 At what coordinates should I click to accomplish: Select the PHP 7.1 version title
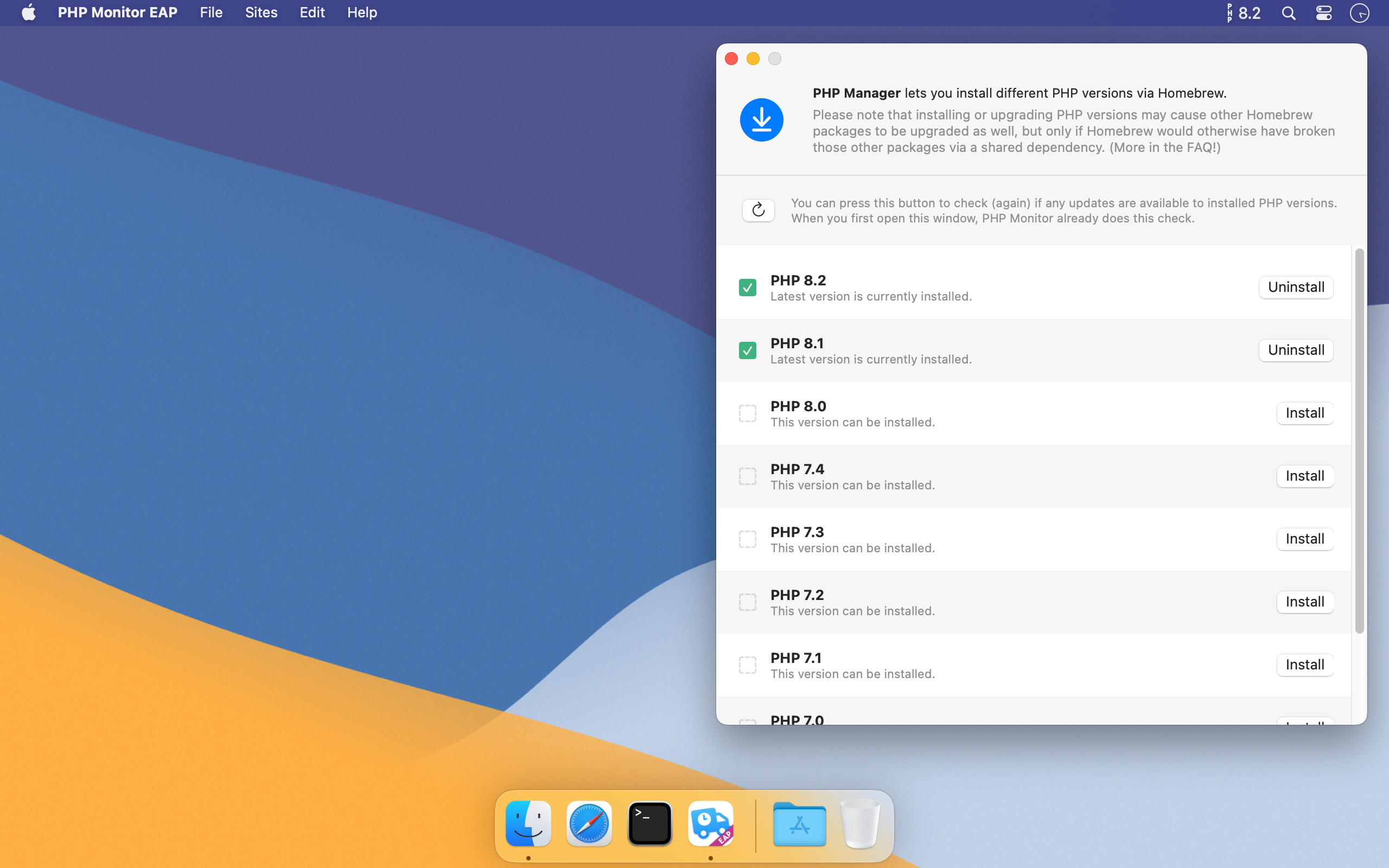pos(796,658)
